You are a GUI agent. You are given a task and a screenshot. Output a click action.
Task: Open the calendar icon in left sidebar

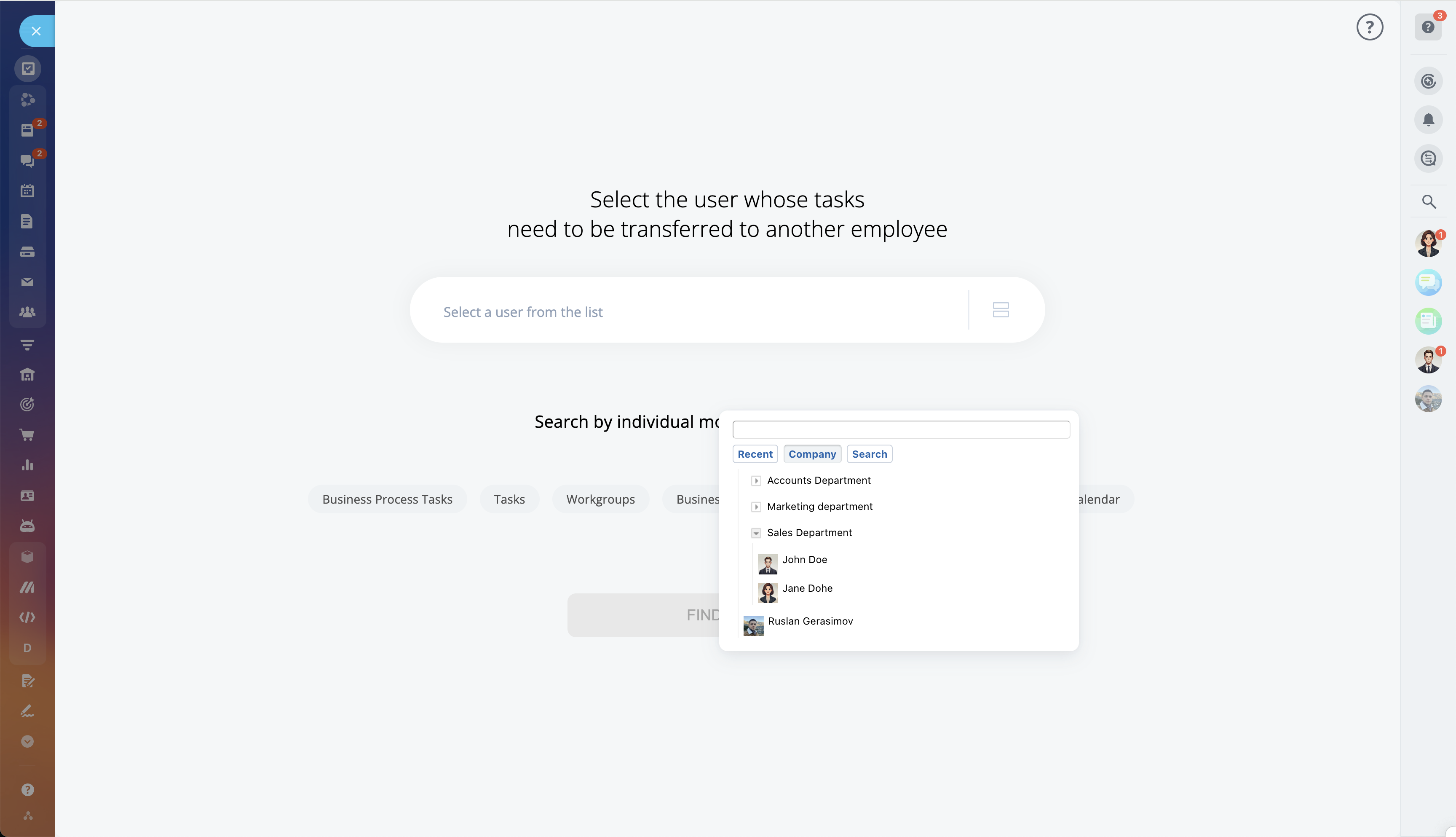pyautogui.click(x=27, y=191)
